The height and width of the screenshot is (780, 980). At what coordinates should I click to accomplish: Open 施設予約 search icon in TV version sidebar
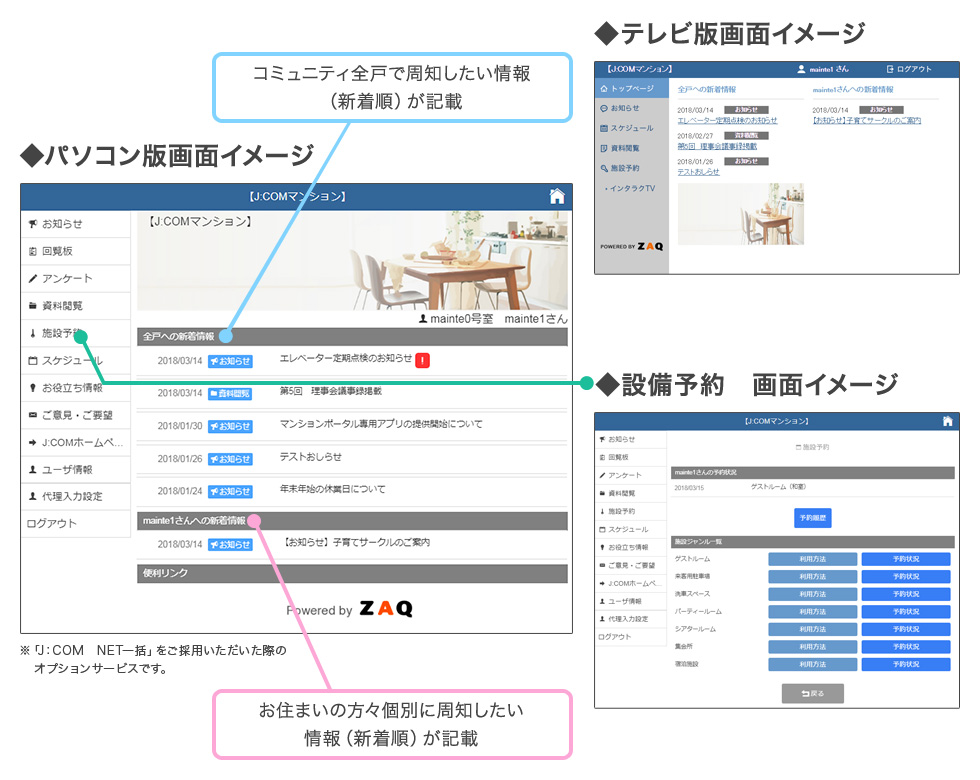click(x=604, y=168)
